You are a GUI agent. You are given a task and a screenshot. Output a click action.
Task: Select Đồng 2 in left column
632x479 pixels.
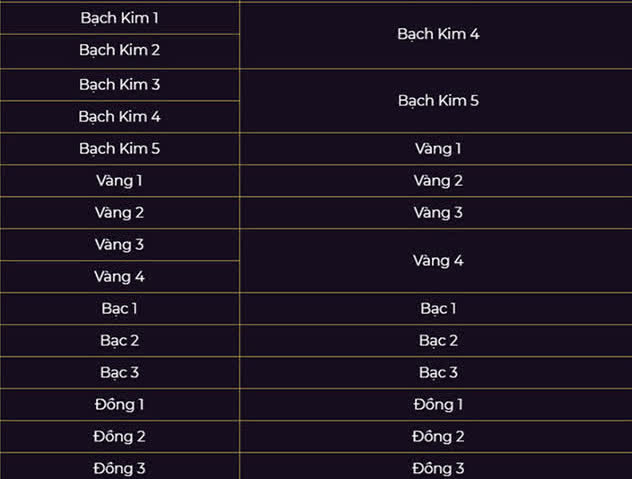coord(119,437)
